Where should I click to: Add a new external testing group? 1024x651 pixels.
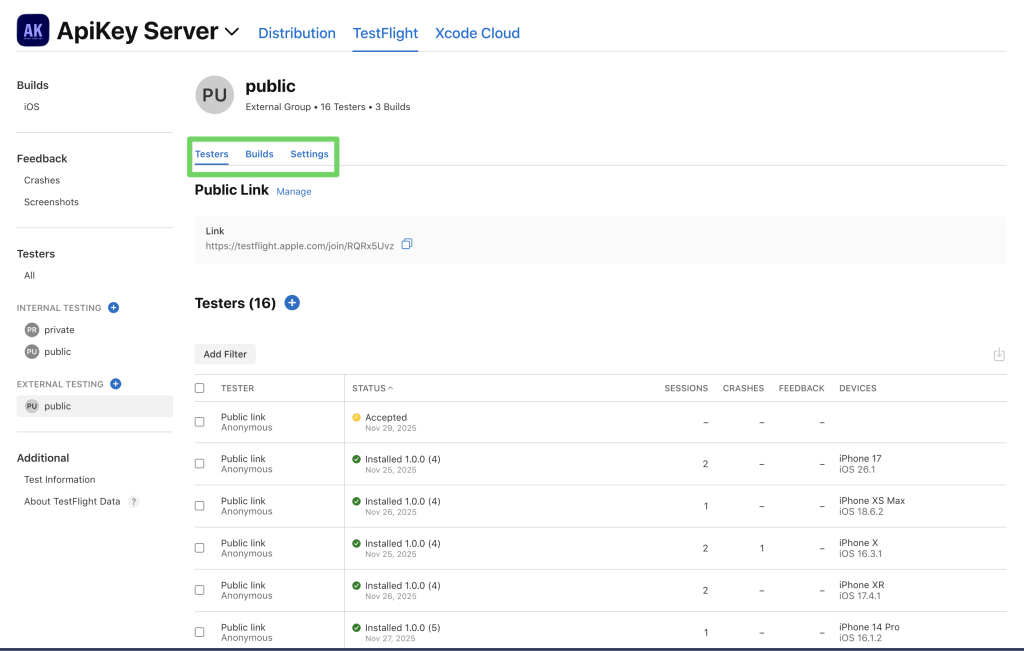[x=116, y=384]
